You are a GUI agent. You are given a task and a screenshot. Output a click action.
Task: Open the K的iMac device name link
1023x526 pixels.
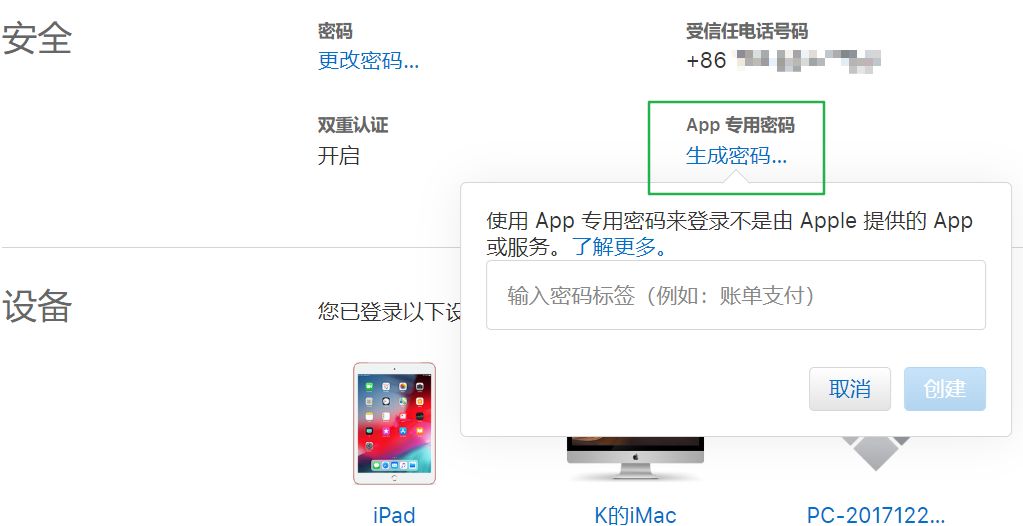pos(635,515)
